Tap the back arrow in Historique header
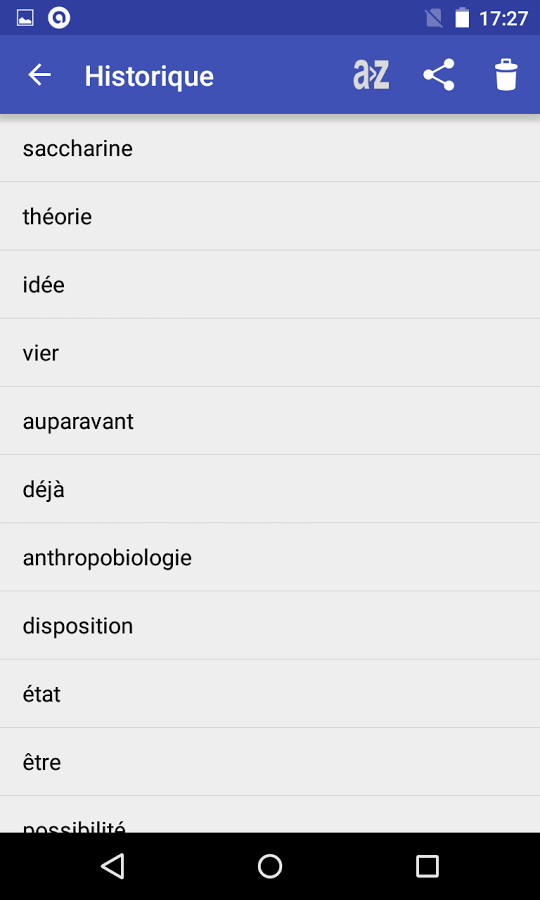Viewport: 540px width, 900px height. (x=40, y=75)
